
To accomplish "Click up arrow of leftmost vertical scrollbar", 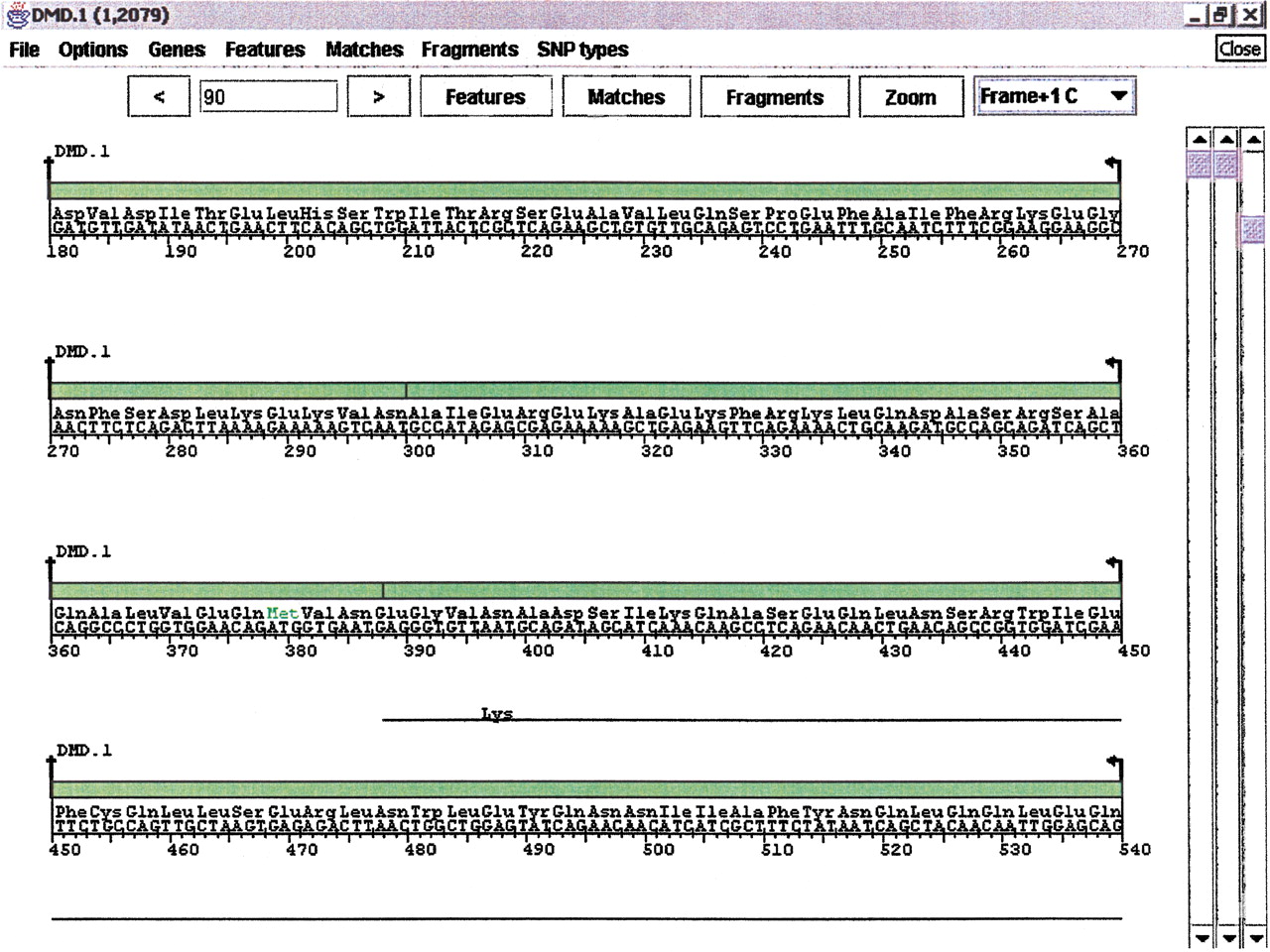I will [1200, 141].
